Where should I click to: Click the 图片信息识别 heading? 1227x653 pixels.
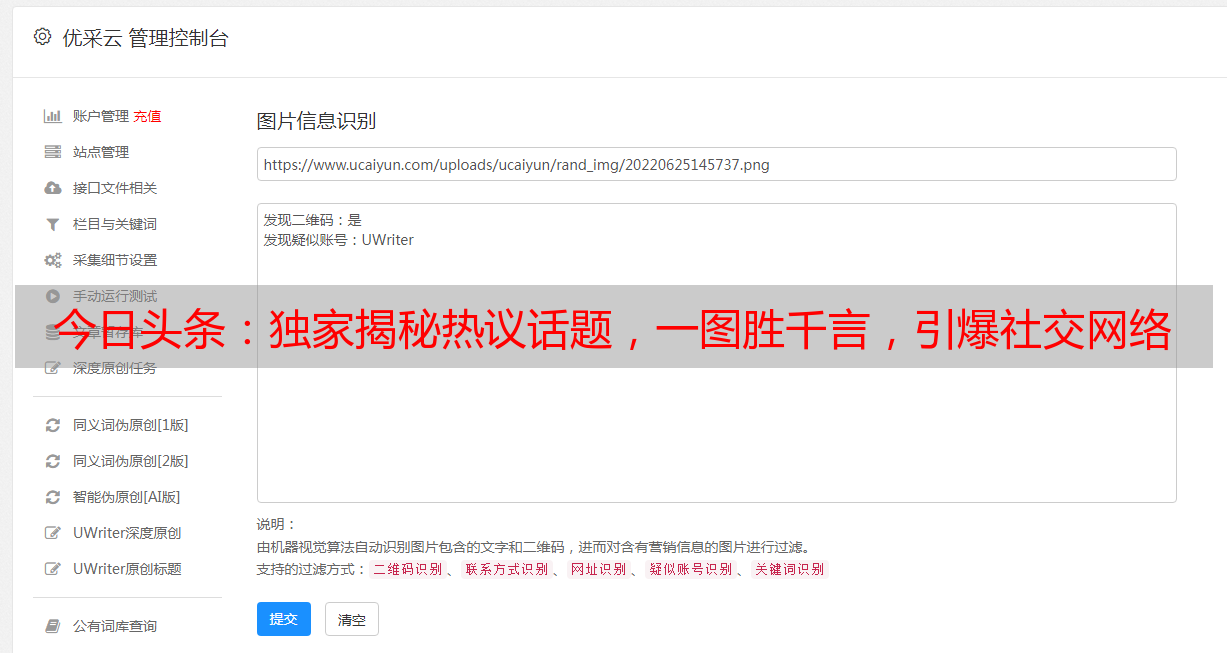click(x=316, y=121)
